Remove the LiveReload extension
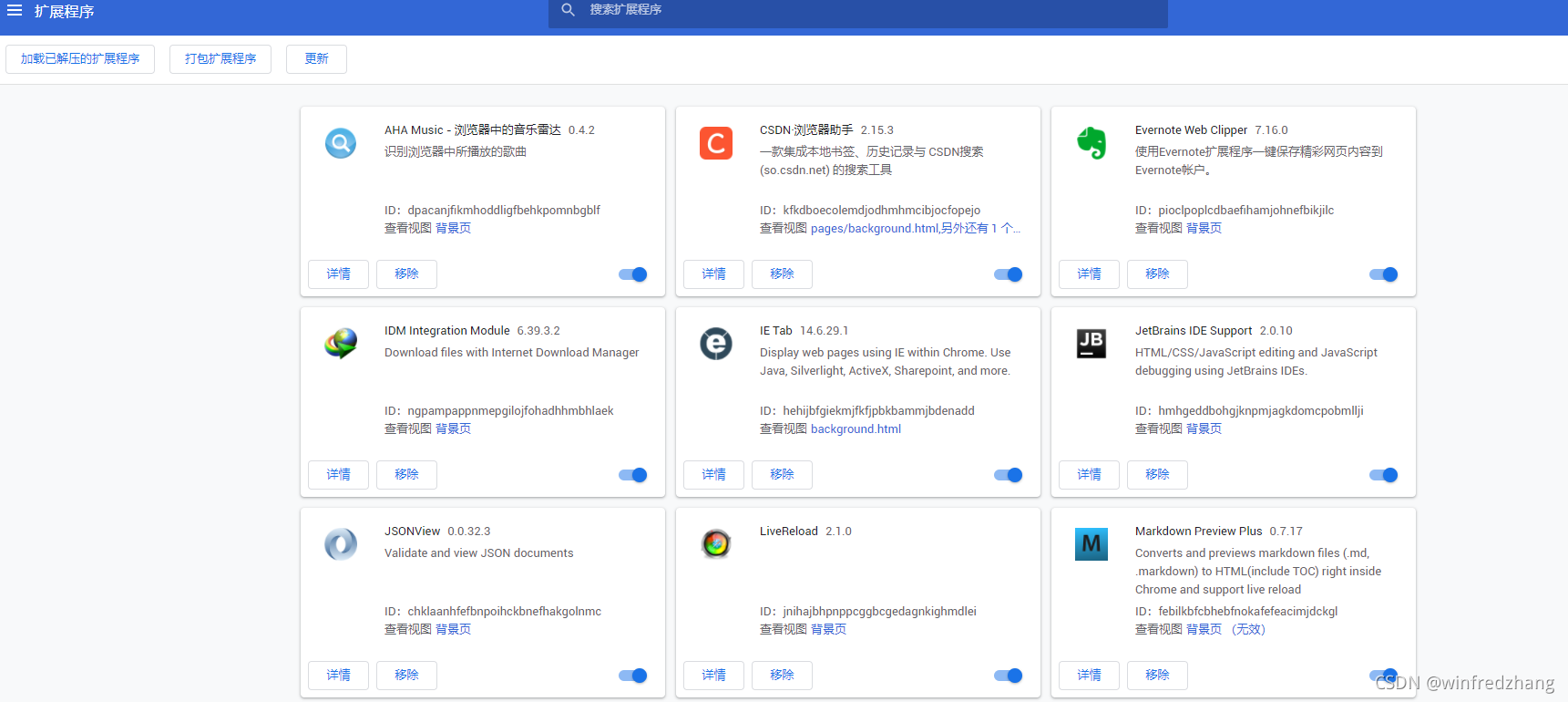The width and height of the screenshot is (1568, 702). (782, 676)
